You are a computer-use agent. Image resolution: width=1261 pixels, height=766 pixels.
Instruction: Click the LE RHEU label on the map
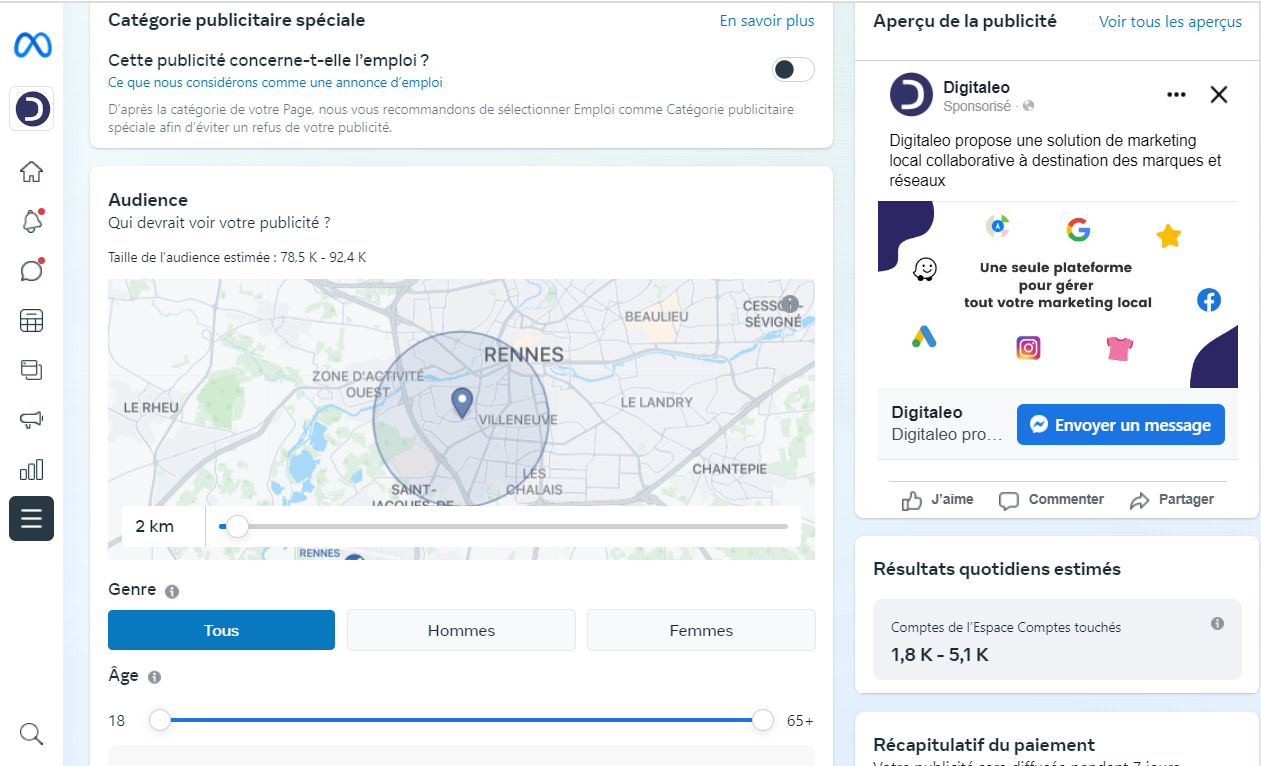click(150, 408)
